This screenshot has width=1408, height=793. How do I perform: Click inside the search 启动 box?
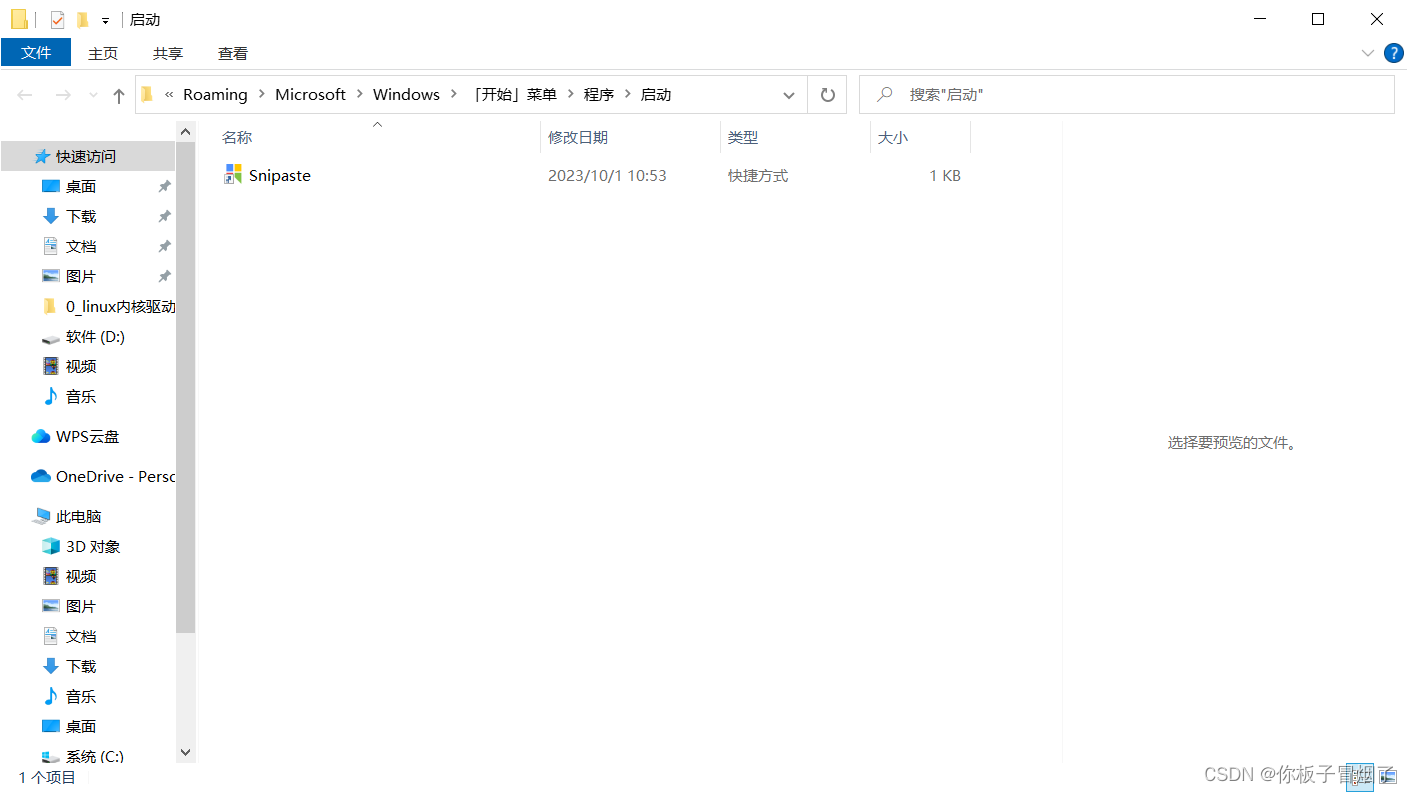1100,94
